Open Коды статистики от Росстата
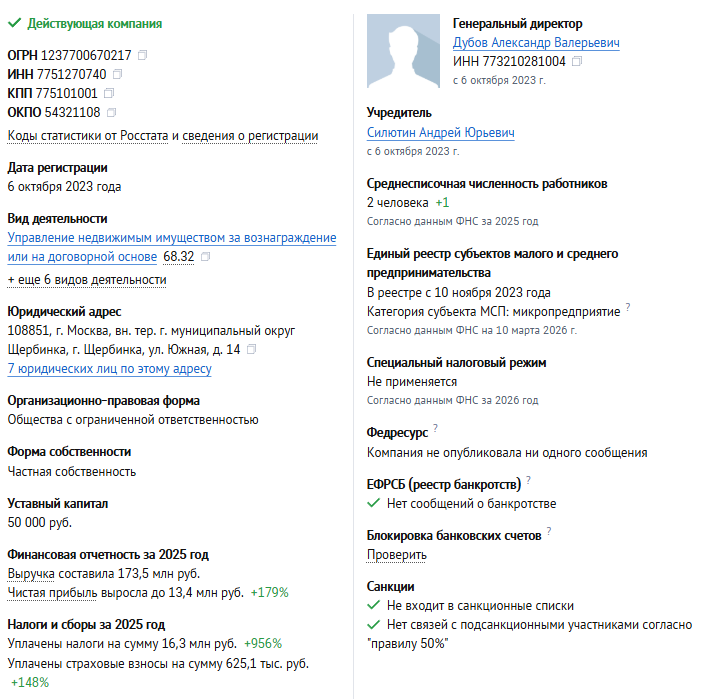This screenshot has width=704, height=699. click(x=88, y=136)
